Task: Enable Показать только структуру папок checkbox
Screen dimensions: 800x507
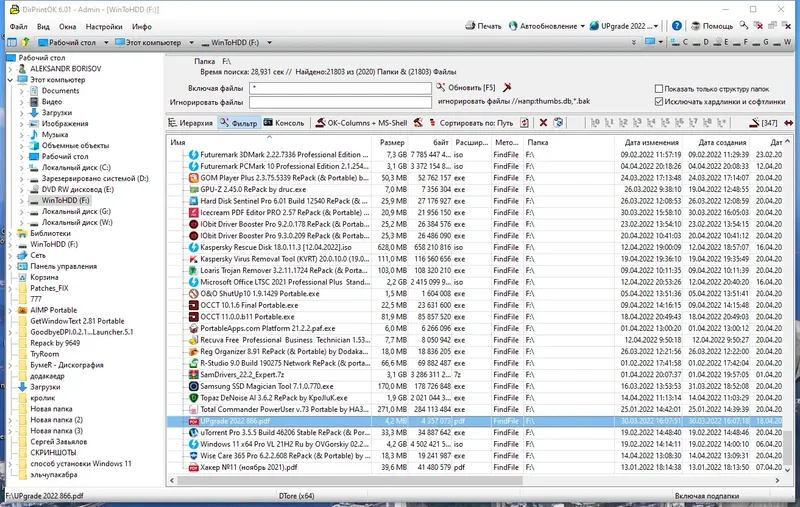Action: (659, 89)
